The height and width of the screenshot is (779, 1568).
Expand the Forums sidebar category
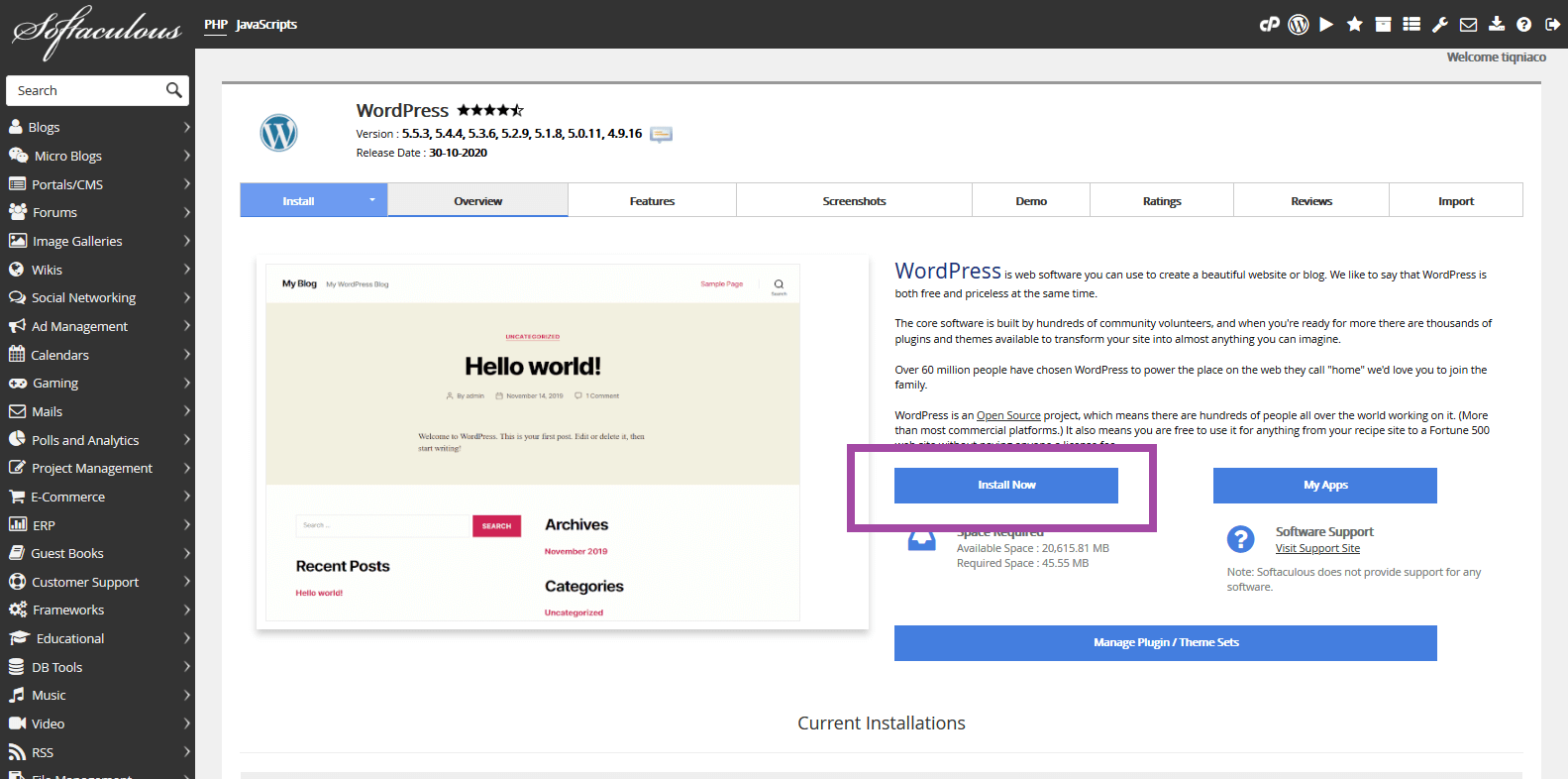(97, 212)
